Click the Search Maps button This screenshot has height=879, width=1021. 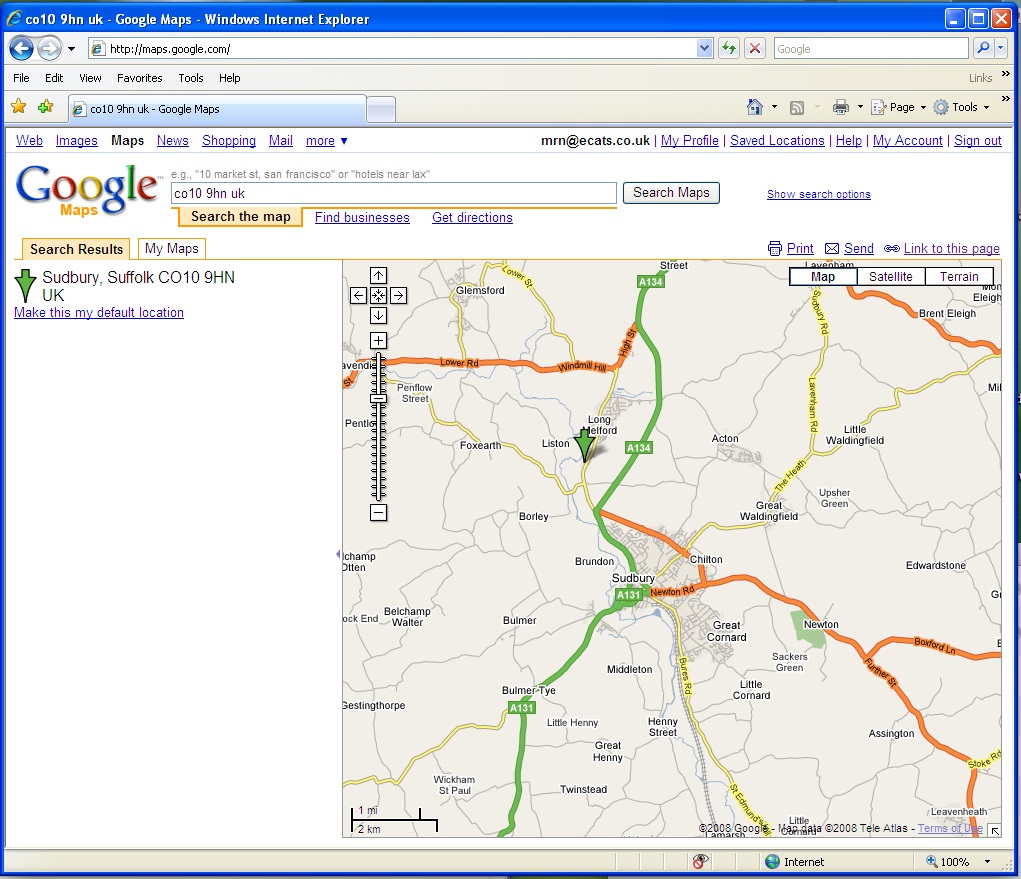[671, 193]
